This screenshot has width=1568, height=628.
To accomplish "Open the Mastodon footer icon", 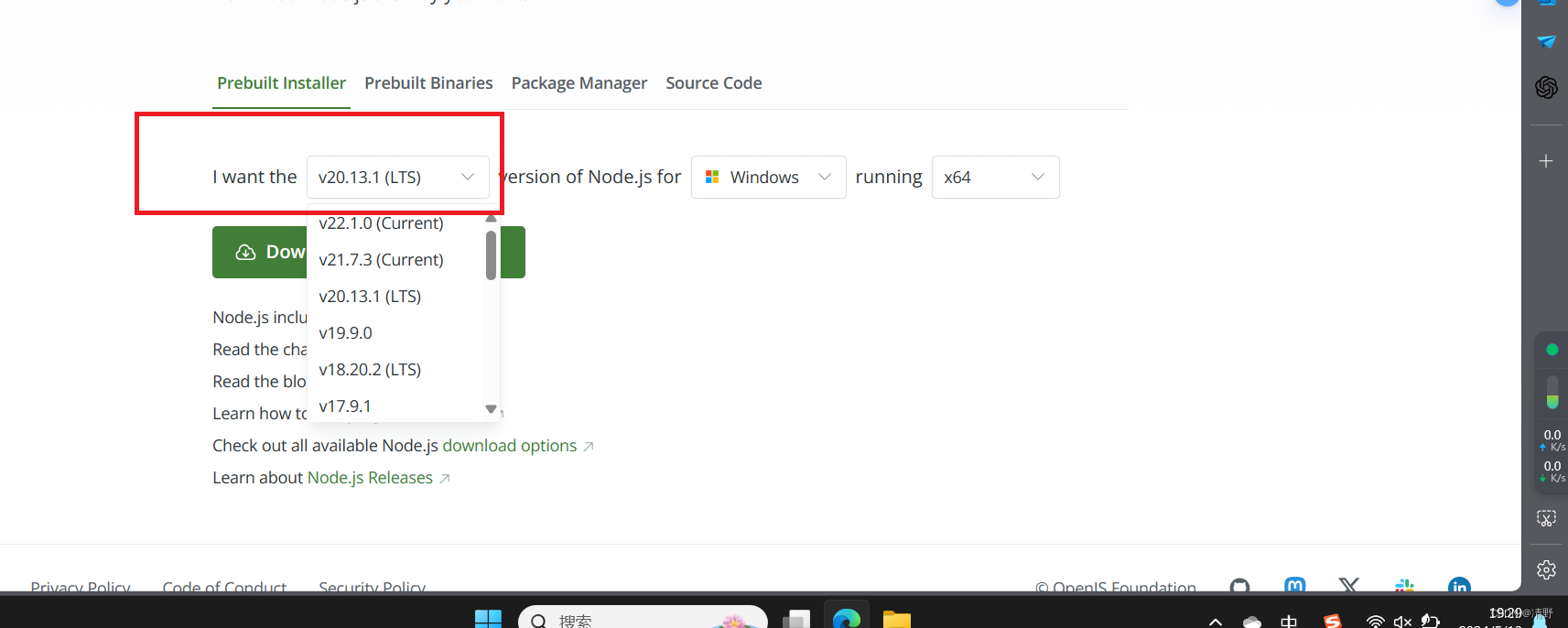I will [x=1295, y=585].
